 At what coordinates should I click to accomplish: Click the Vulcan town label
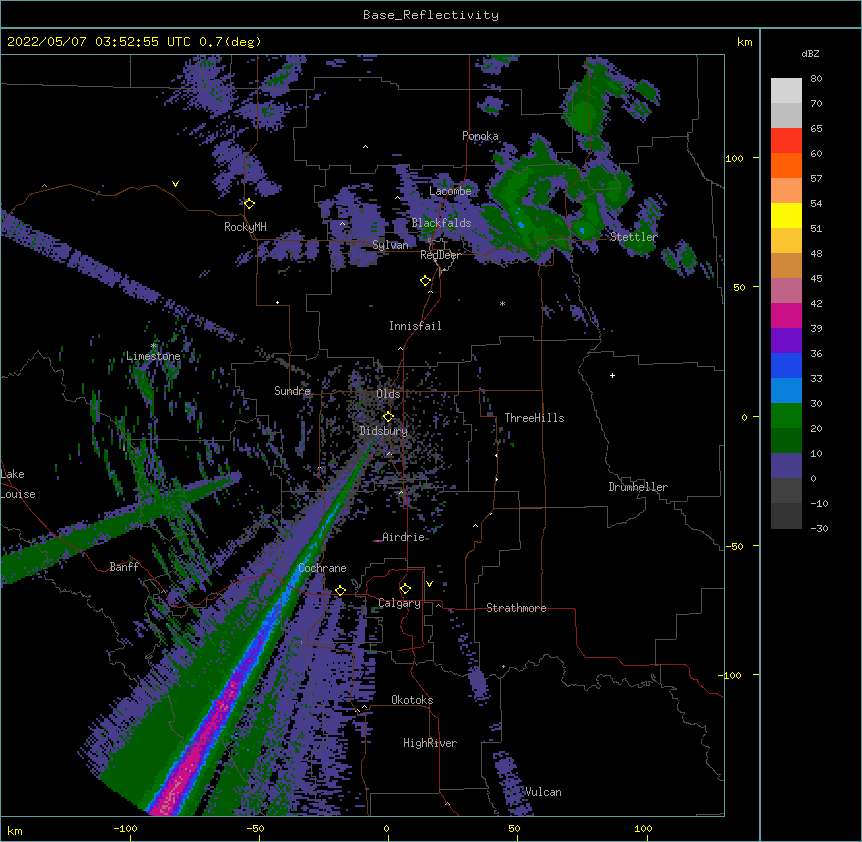click(x=543, y=792)
